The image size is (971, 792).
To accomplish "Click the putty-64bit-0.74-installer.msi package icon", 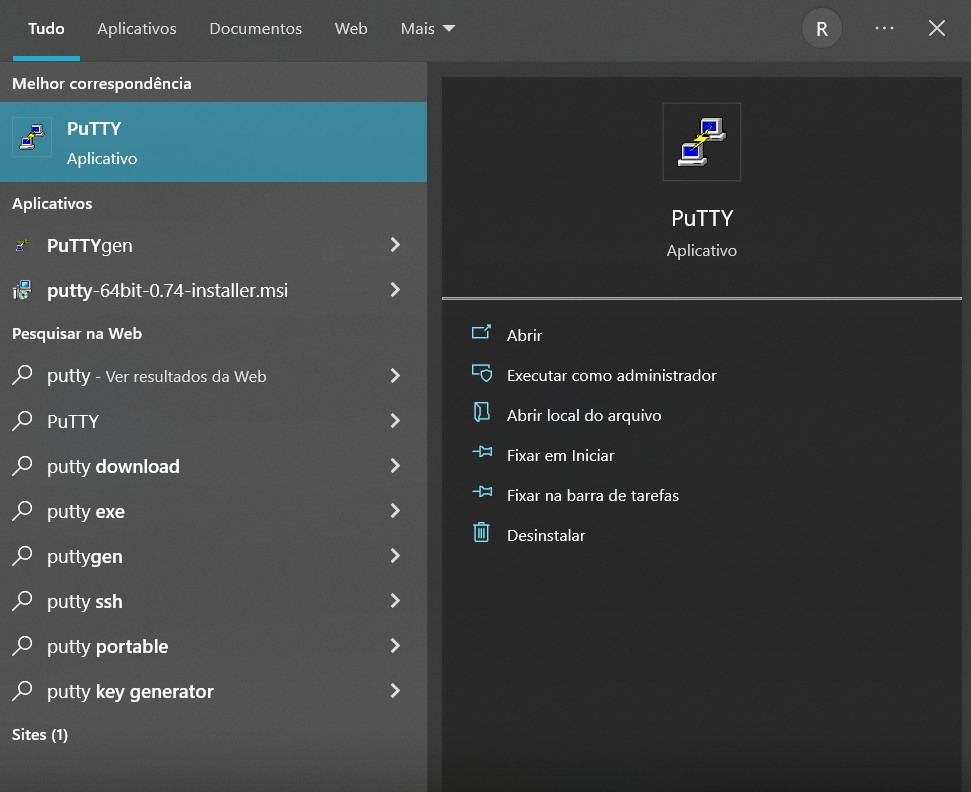I will (x=23, y=290).
